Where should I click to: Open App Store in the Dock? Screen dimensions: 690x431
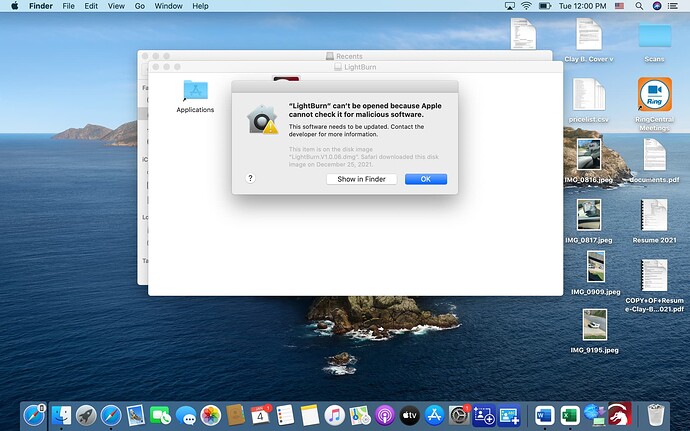434,415
